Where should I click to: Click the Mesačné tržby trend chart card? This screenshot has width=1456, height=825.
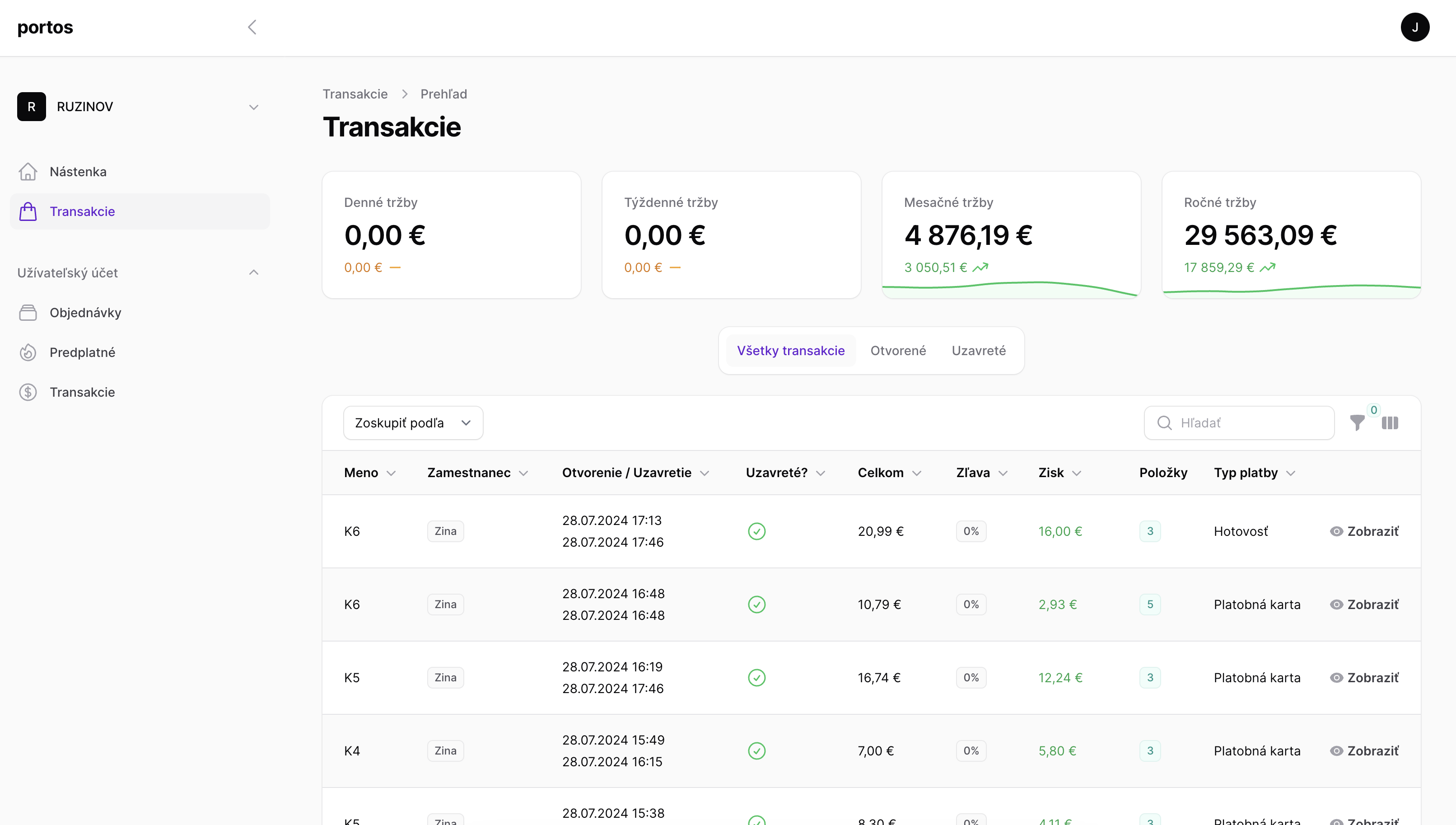click(1011, 234)
